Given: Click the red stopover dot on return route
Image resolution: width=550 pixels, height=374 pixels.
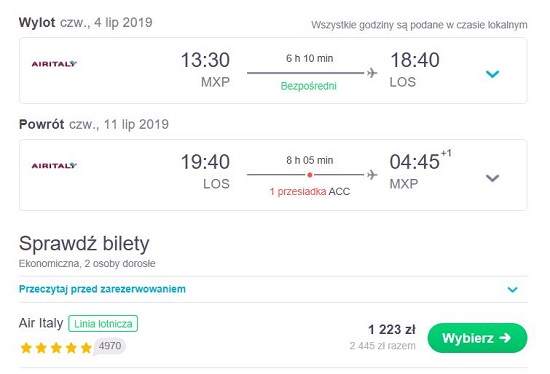Looking at the screenshot, I should point(310,175).
